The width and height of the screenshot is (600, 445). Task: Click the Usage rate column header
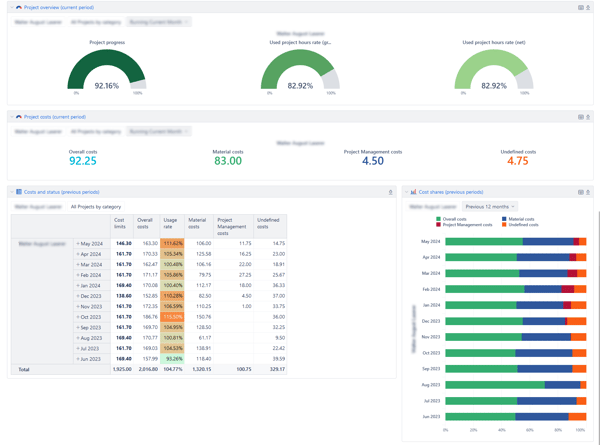point(172,226)
